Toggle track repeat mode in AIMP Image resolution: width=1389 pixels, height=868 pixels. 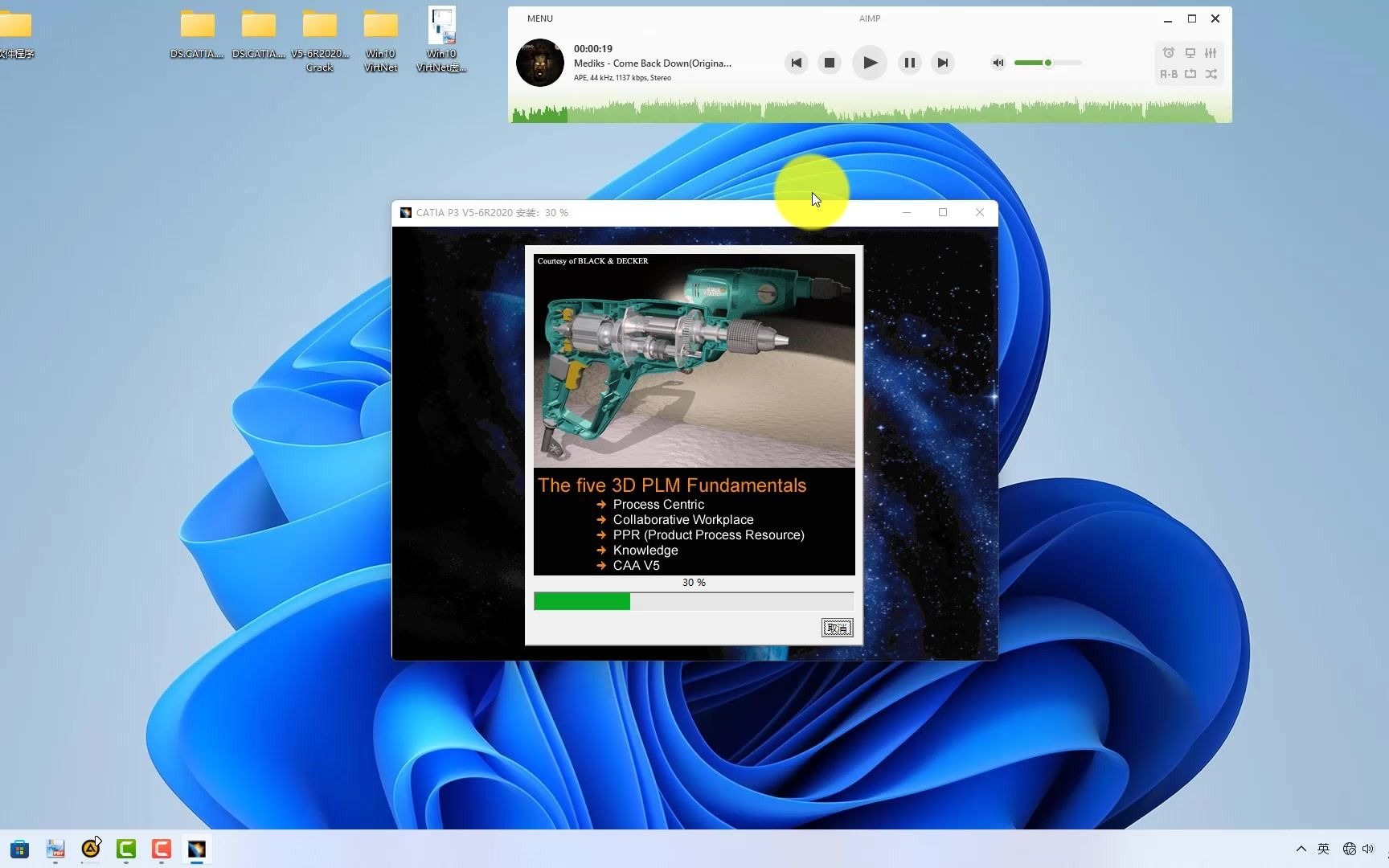click(x=1190, y=74)
